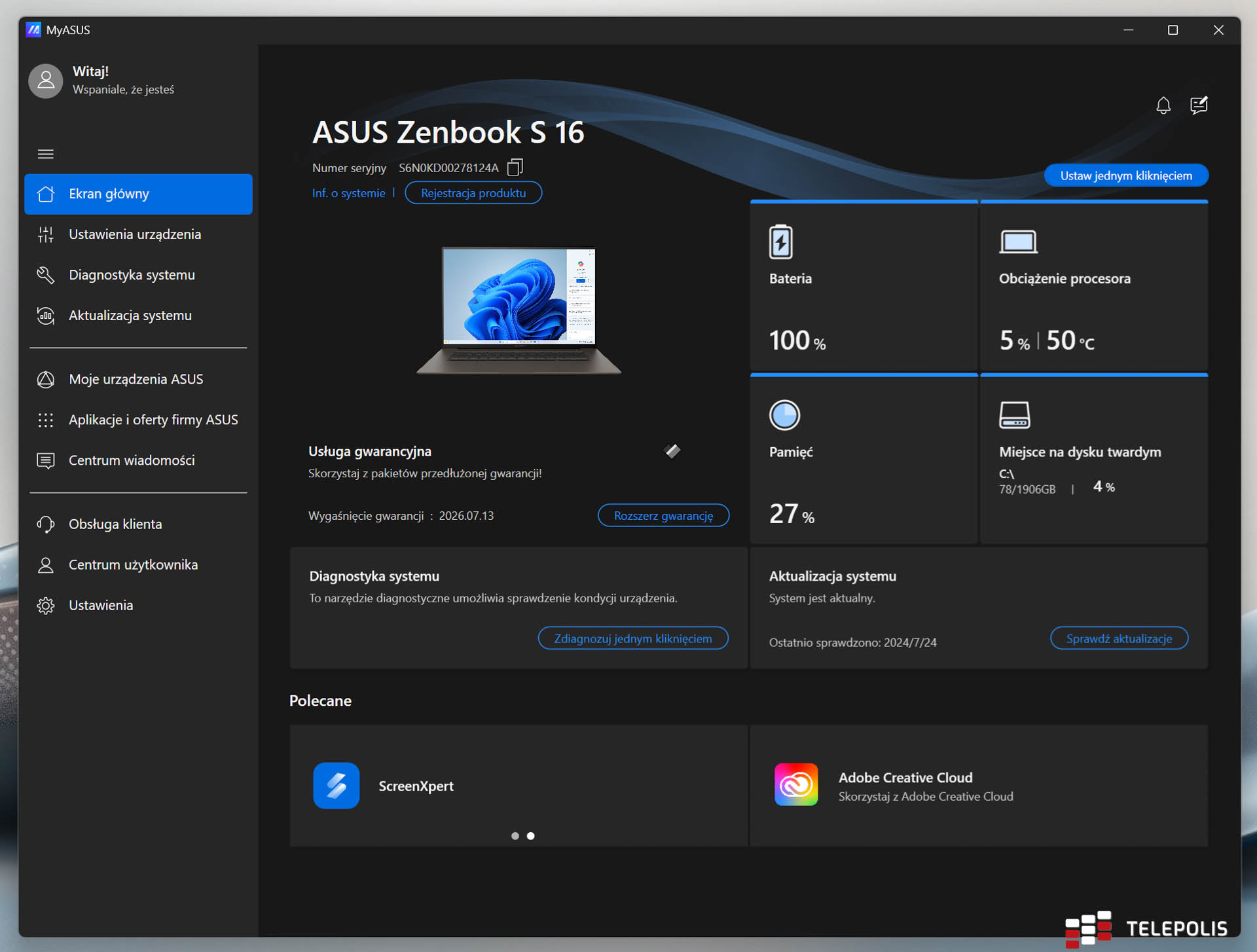
Task: Collapse the sidebar with hamburger icon
Action: [x=46, y=154]
